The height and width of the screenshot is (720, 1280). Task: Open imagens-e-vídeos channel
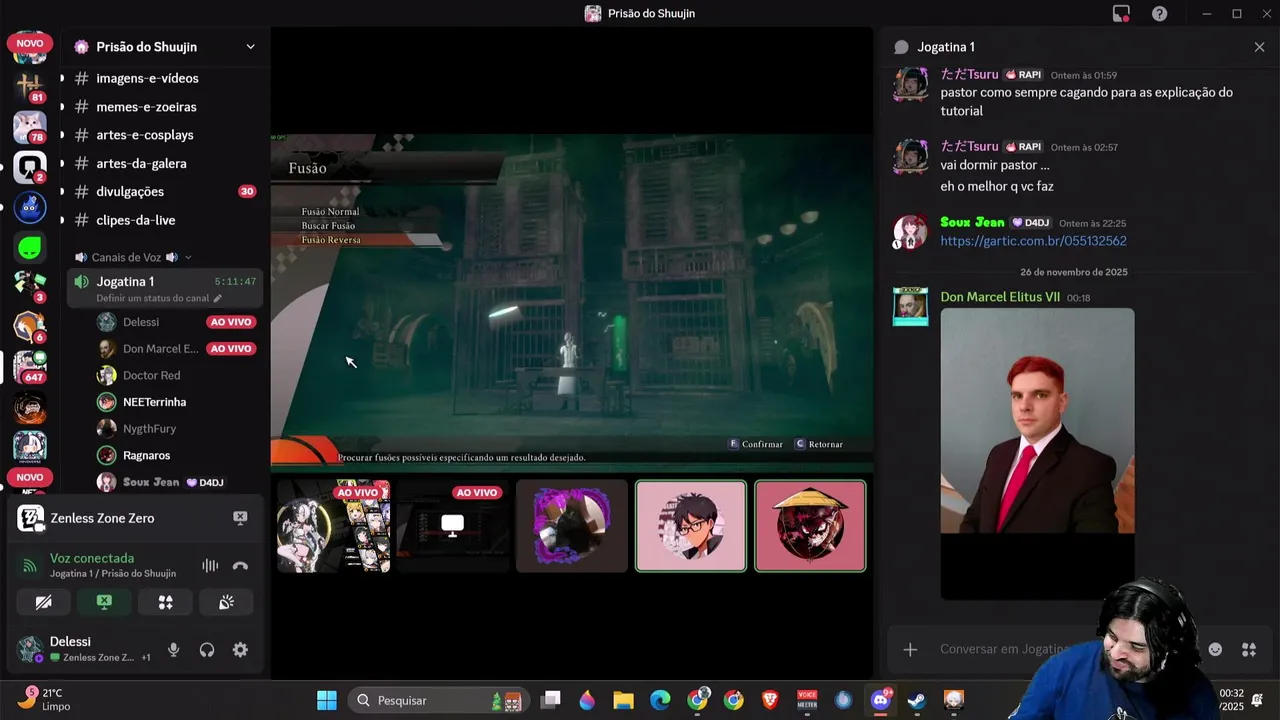(147, 78)
